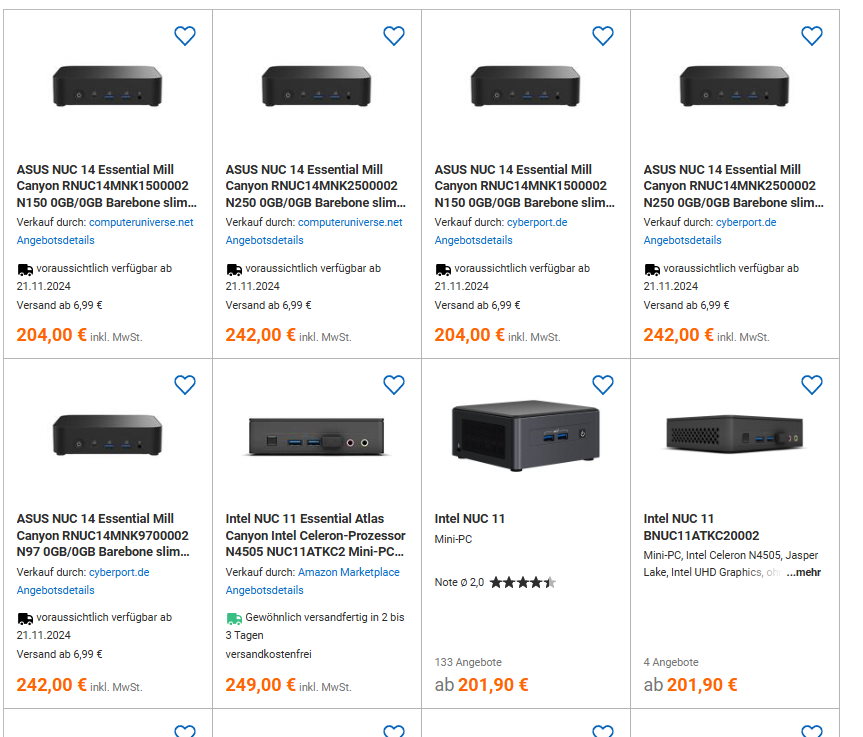This screenshot has width=863, height=737.
Task: Click the 249,00 € price
Action: 261,685
